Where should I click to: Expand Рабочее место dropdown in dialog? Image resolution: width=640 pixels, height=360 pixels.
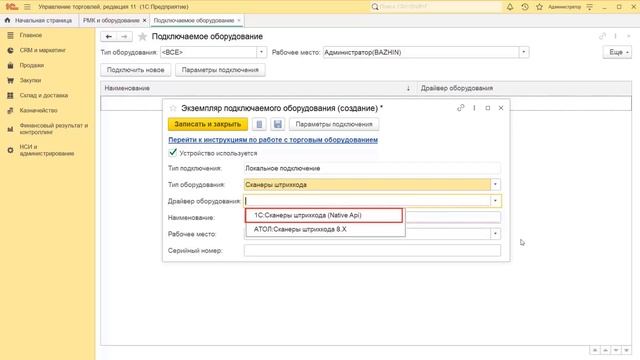click(x=495, y=234)
